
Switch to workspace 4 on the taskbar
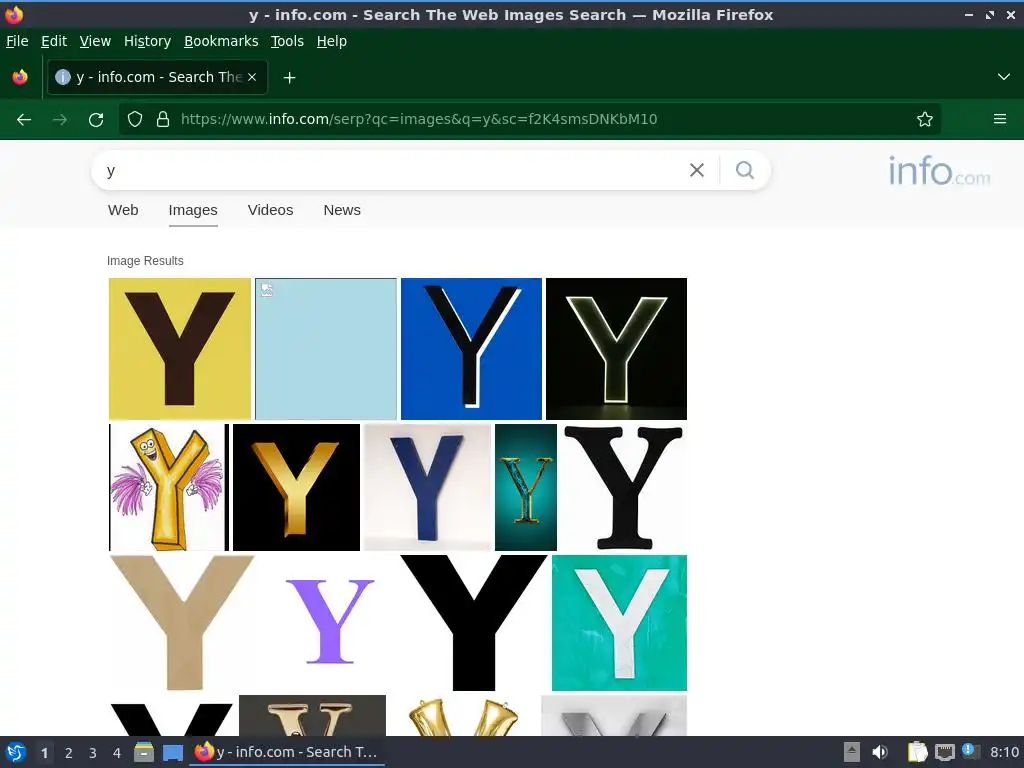tap(117, 753)
